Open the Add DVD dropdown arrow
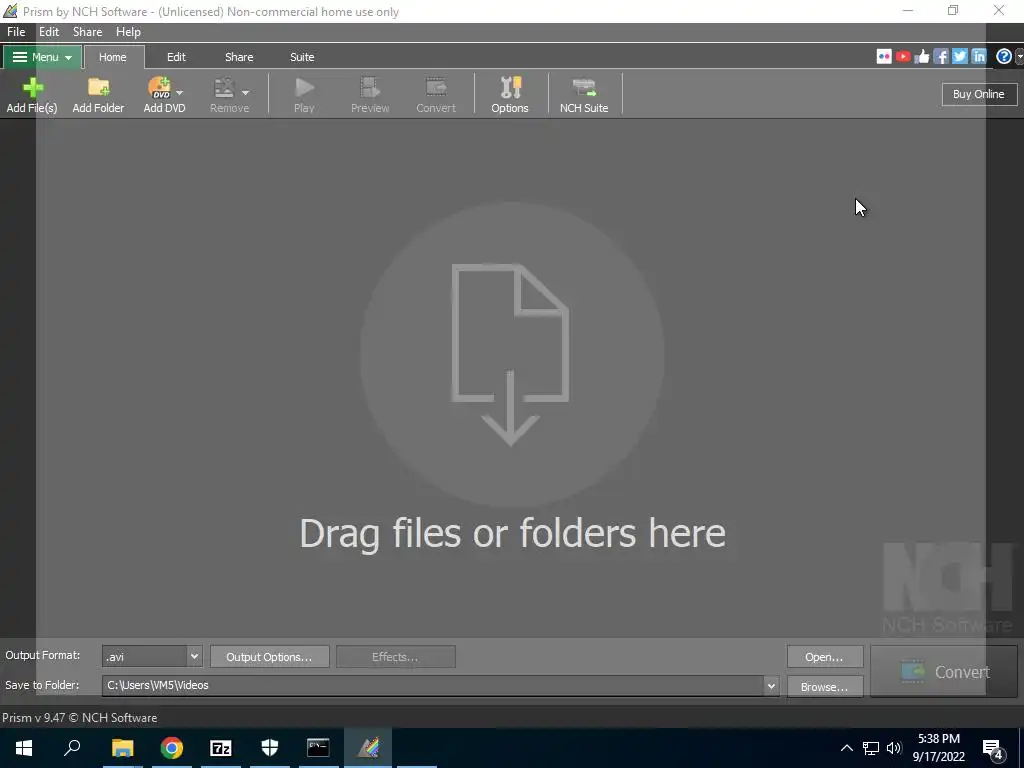Viewport: 1024px width, 768px height. (180, 93)
